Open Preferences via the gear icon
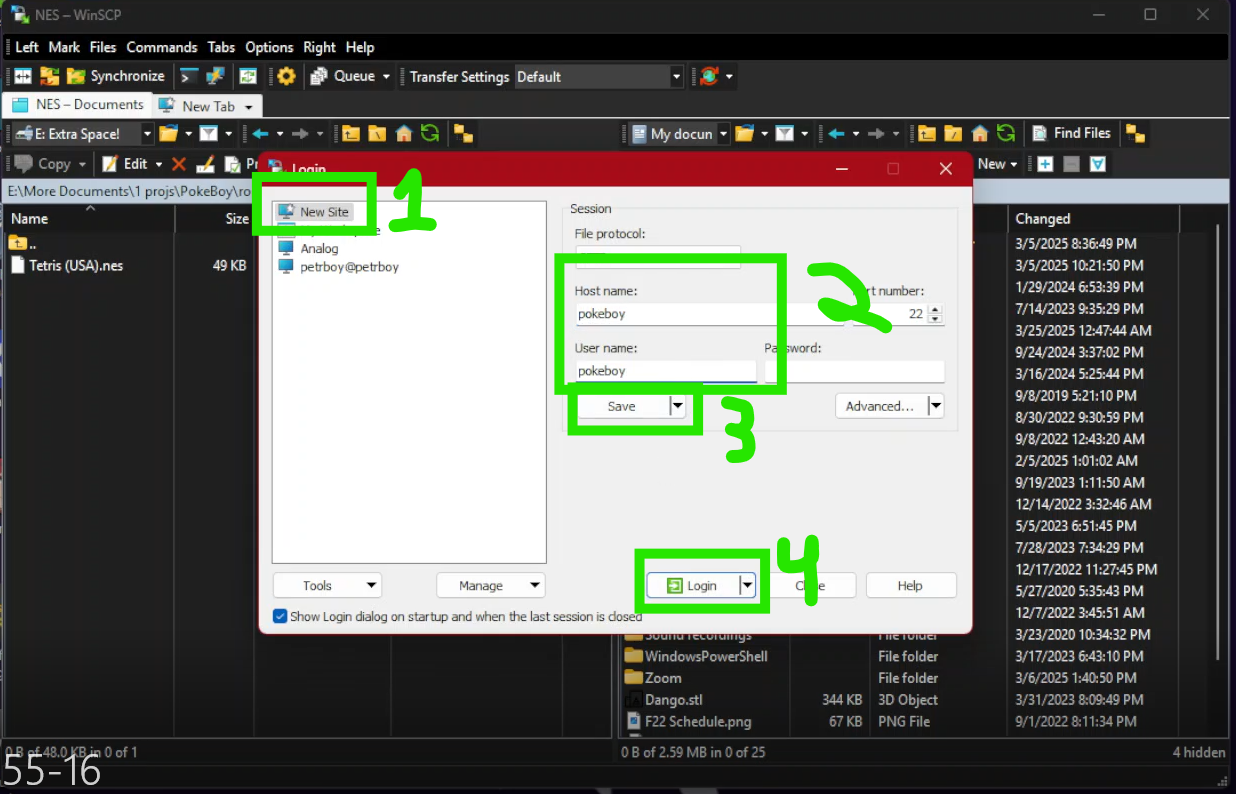The width and height of the screenshot is (1236, 794). (x=286, y=76)
